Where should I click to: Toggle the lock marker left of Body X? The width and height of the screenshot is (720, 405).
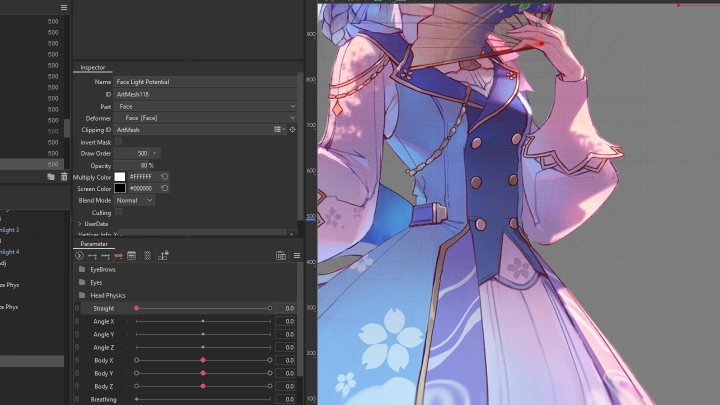77,360
